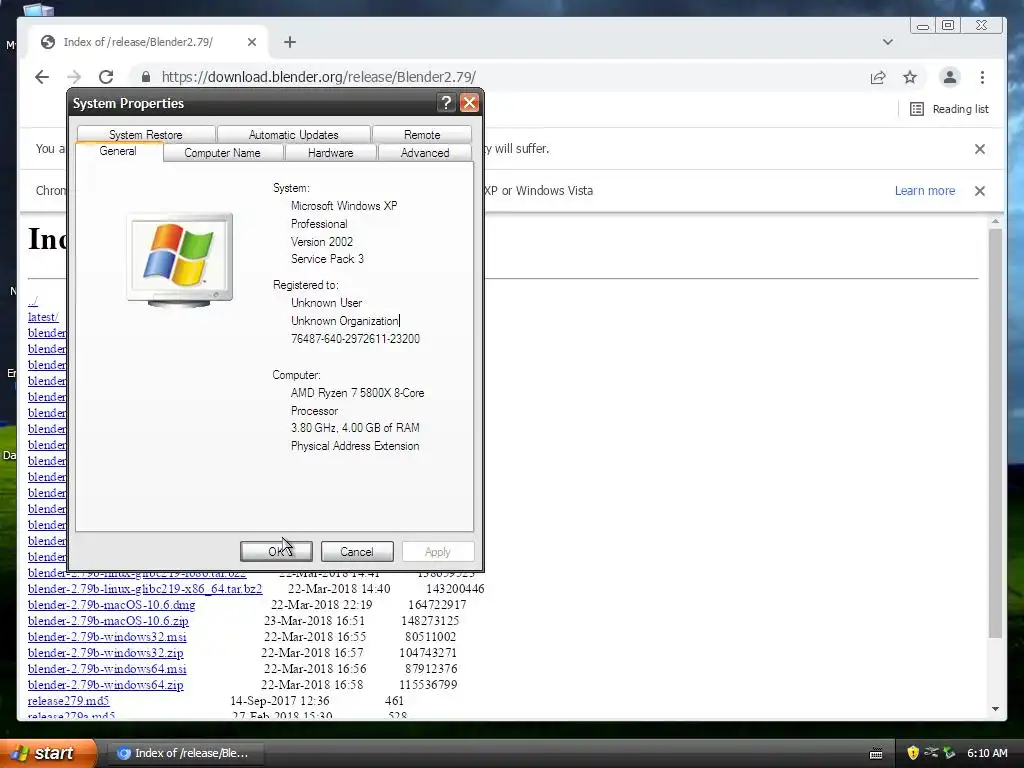Reload the Blender download page
Viewport: 1024px width, 768px height.
[106, 77]
